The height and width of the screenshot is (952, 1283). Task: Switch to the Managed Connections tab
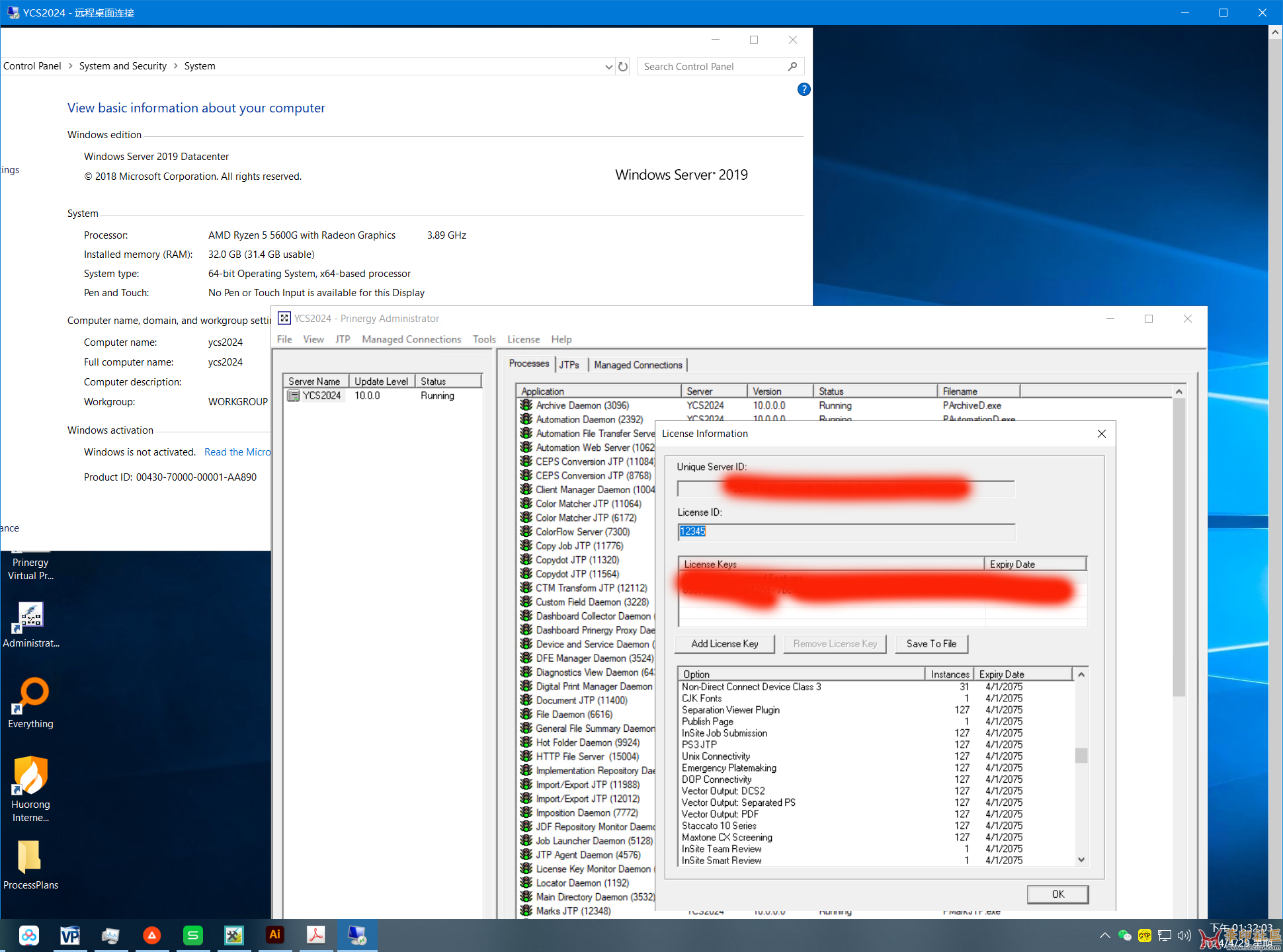pyautogui.click(x=638, y=365)
